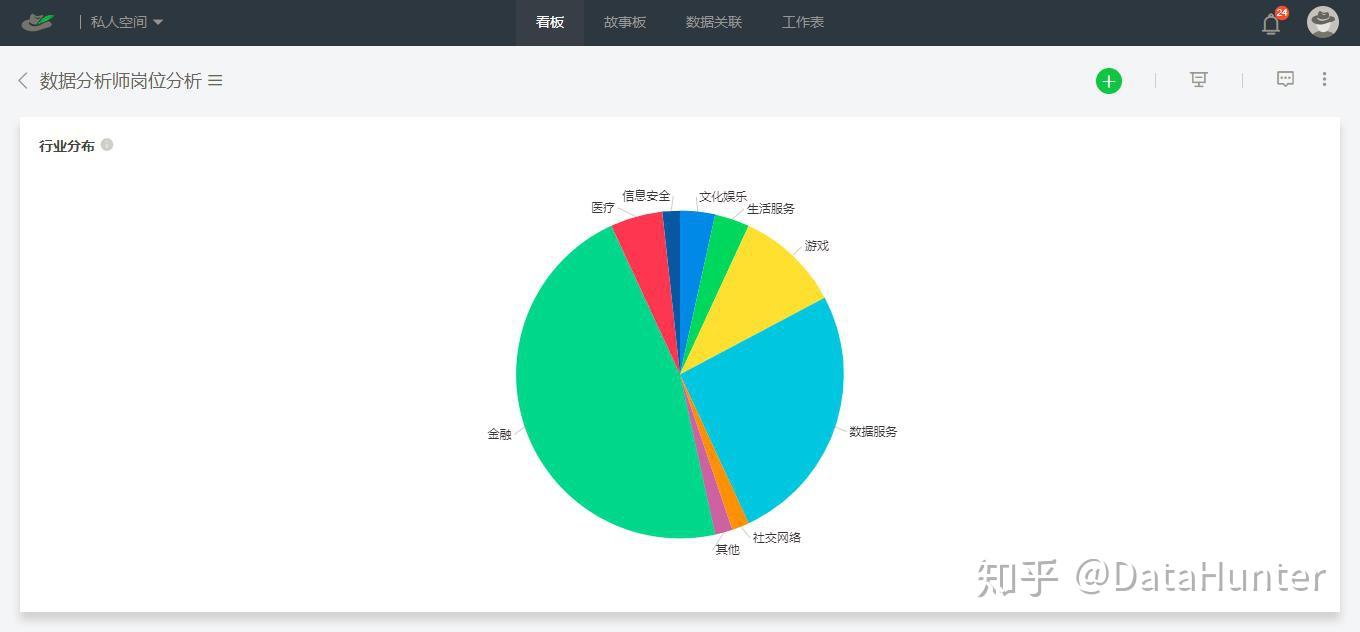This screenshot has width=1360, height=632.
Task: Open the comments speech bubble icon
Action: [x=1285, y=79]
